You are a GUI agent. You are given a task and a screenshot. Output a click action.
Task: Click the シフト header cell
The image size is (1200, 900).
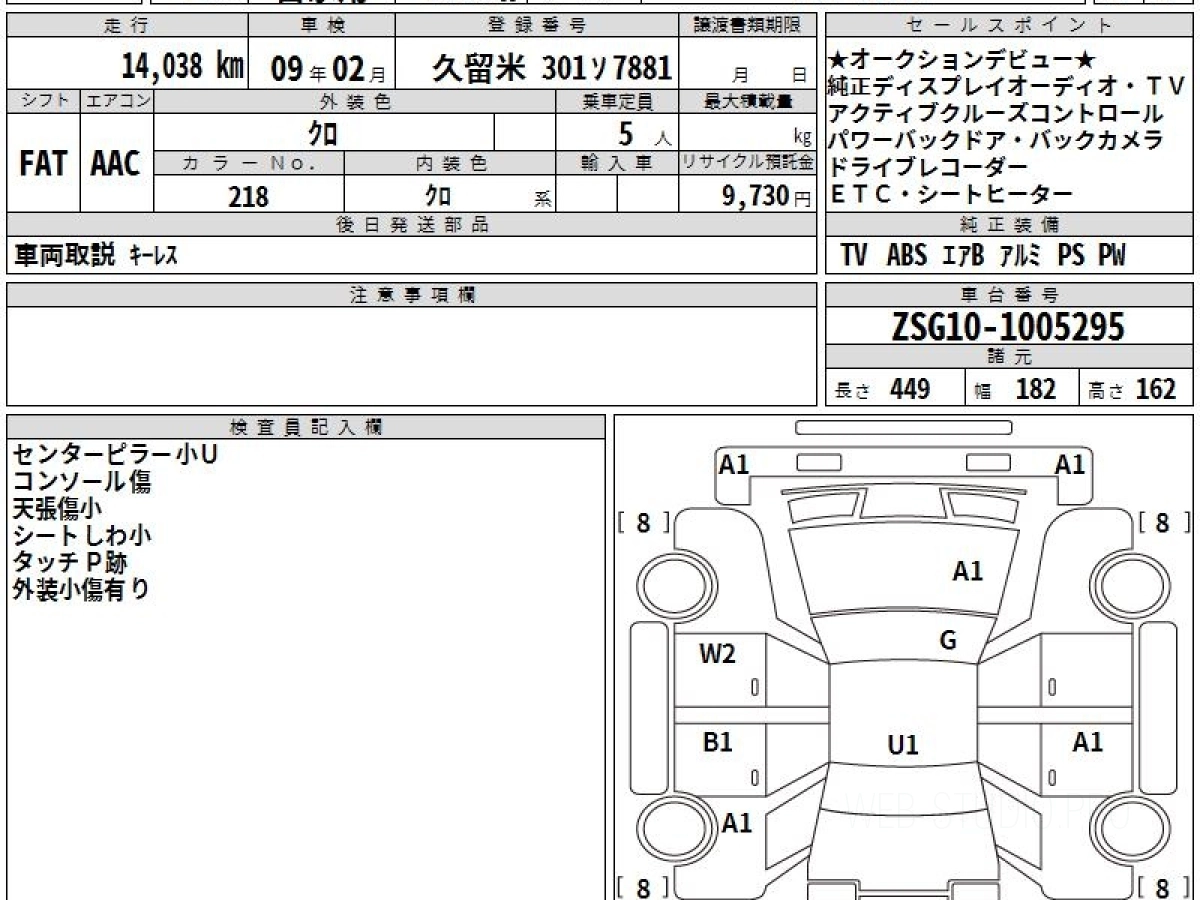pyautogui.click(x=44, y=100)
